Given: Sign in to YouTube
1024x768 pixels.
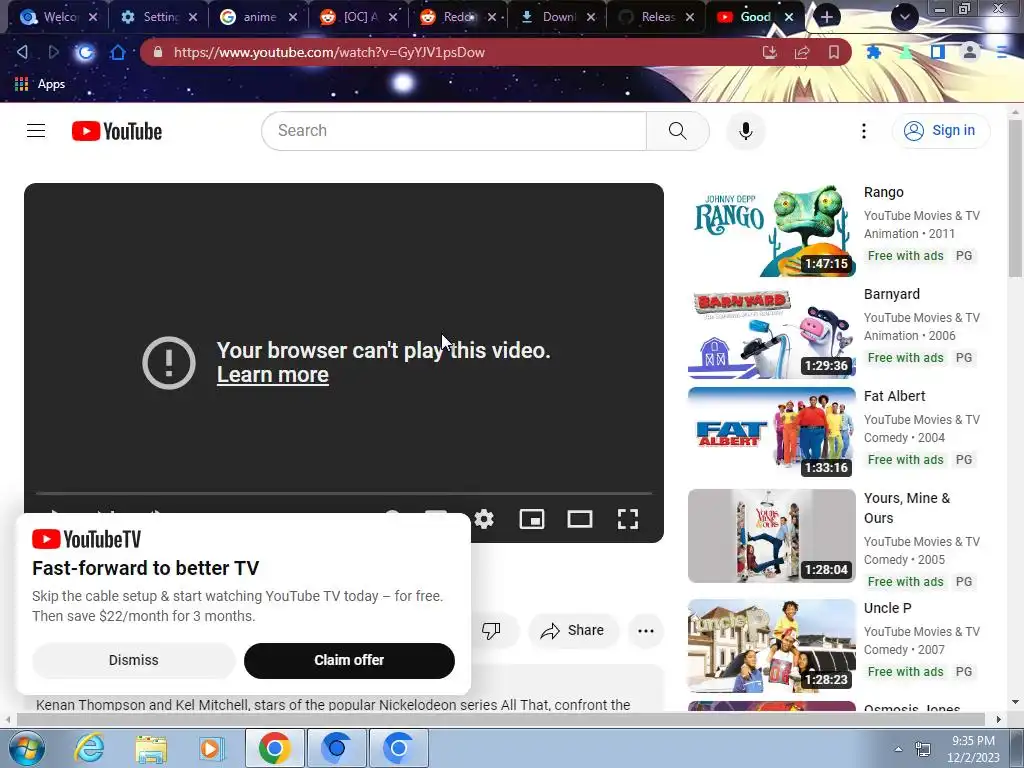Looking at the screenshot, I should pyautogui.click(x=940, y=131).
